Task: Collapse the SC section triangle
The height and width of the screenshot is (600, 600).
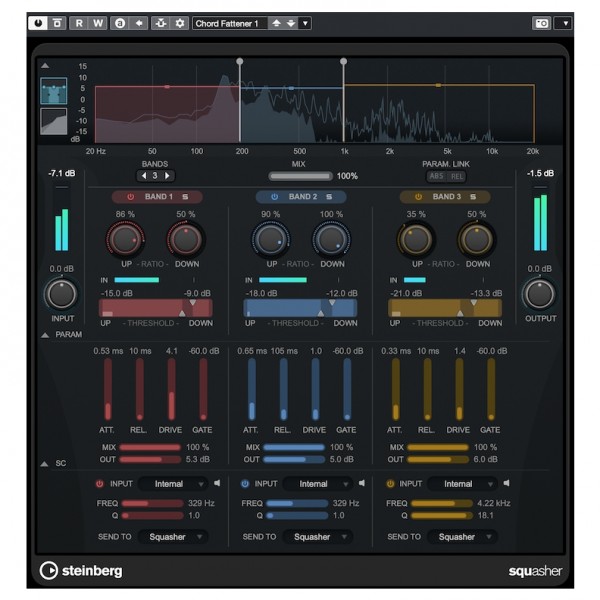Action: (44, 463)
